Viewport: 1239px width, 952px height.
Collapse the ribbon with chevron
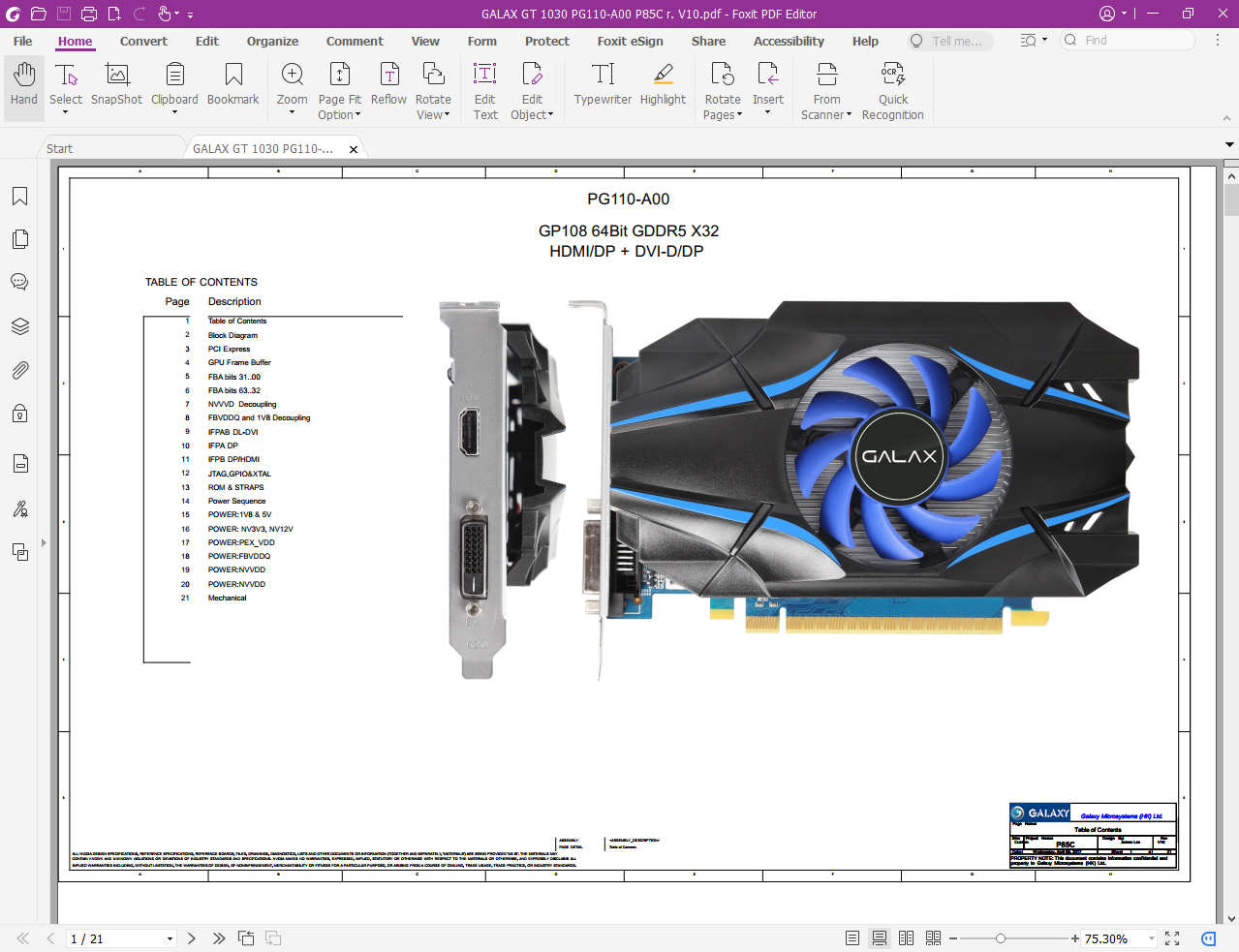point(1226,118)
